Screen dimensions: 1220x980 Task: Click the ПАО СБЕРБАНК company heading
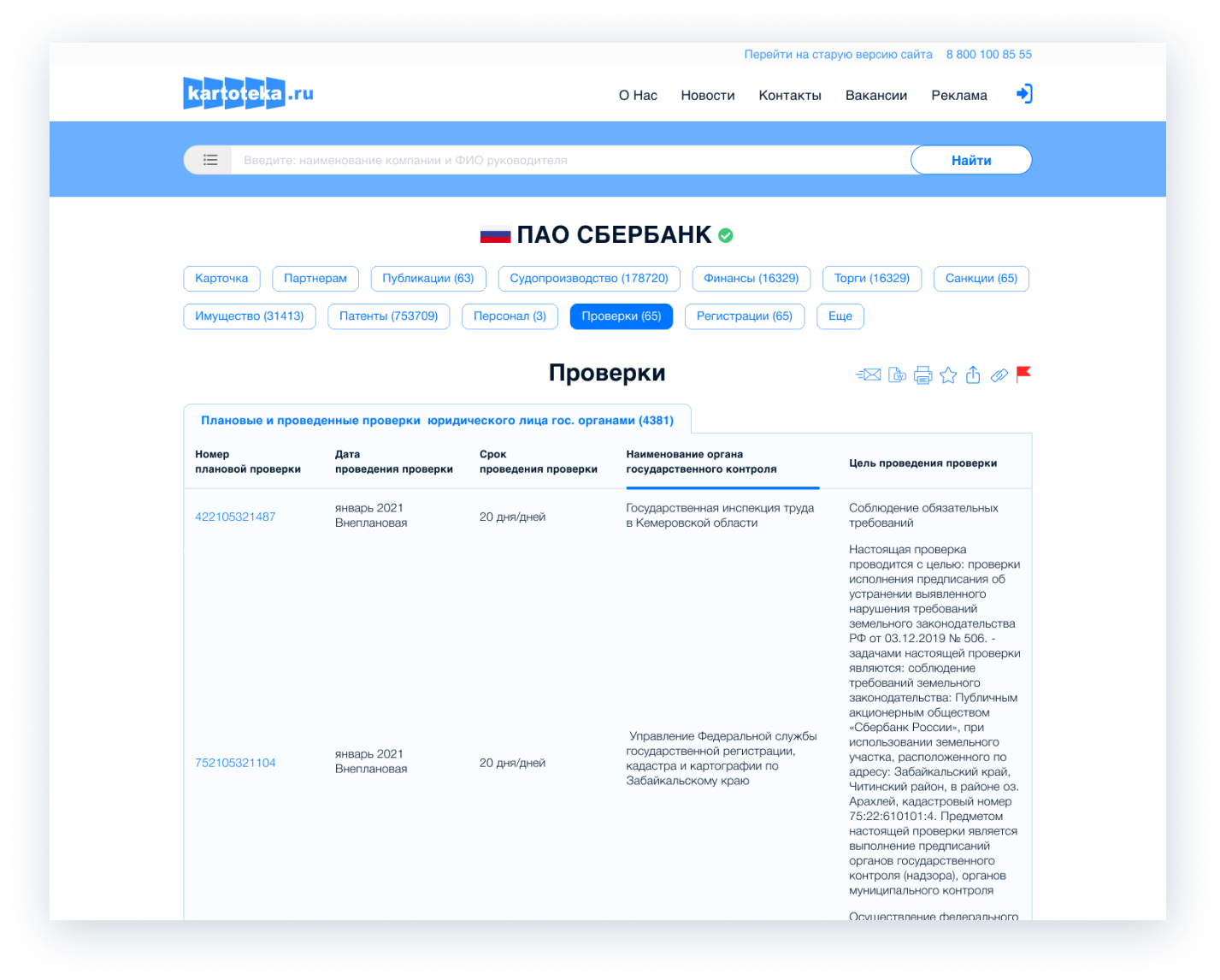click(x=615, y=235)
